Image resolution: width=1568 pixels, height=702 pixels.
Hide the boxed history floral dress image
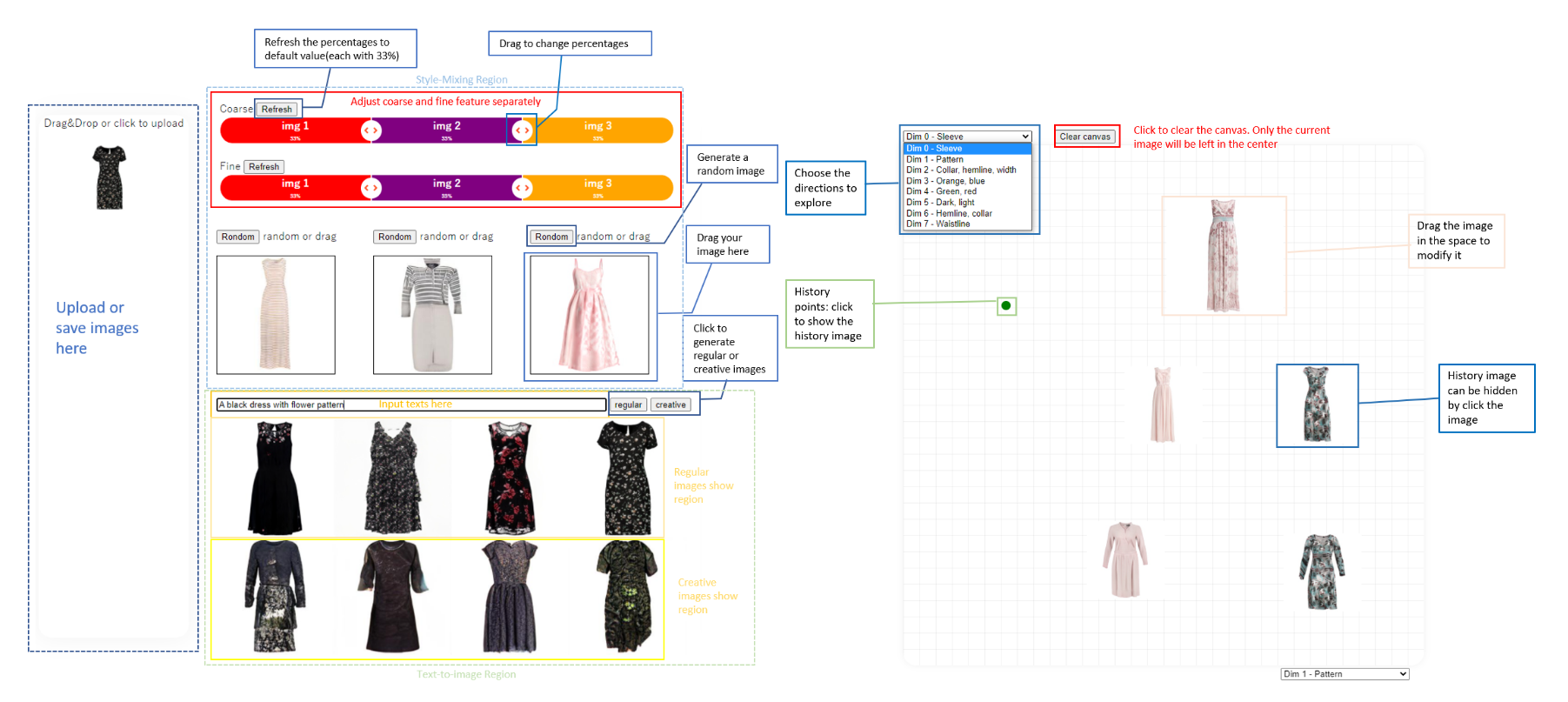point(1317,405)
